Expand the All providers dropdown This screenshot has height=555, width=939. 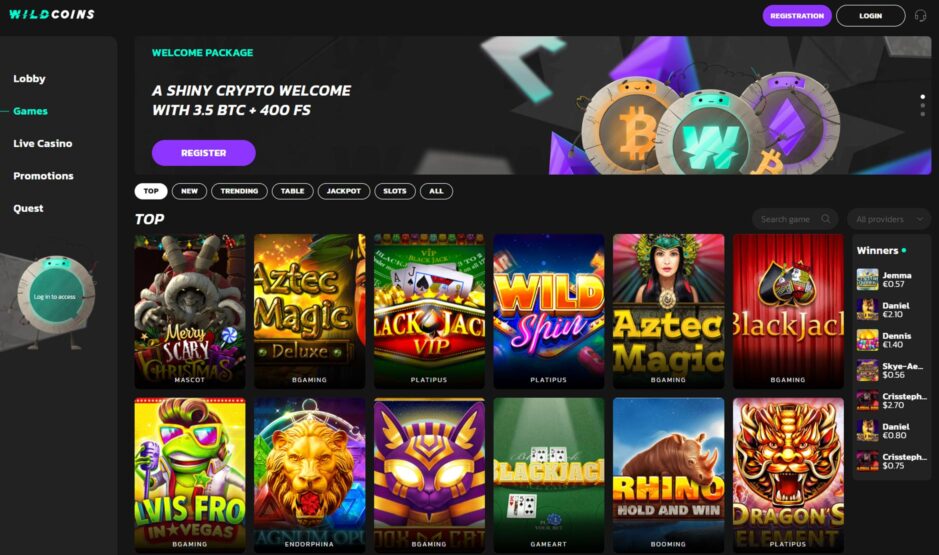889,219
